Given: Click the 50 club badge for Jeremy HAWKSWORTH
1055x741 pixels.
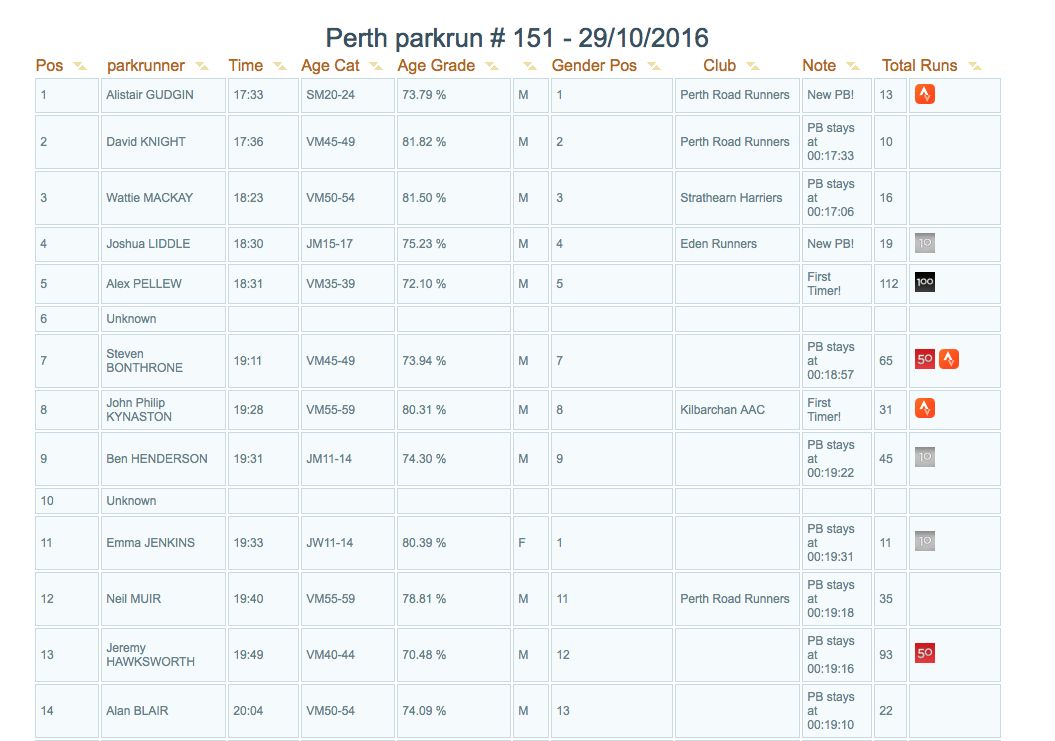Looking at the screenshot, I should (924, 653).
